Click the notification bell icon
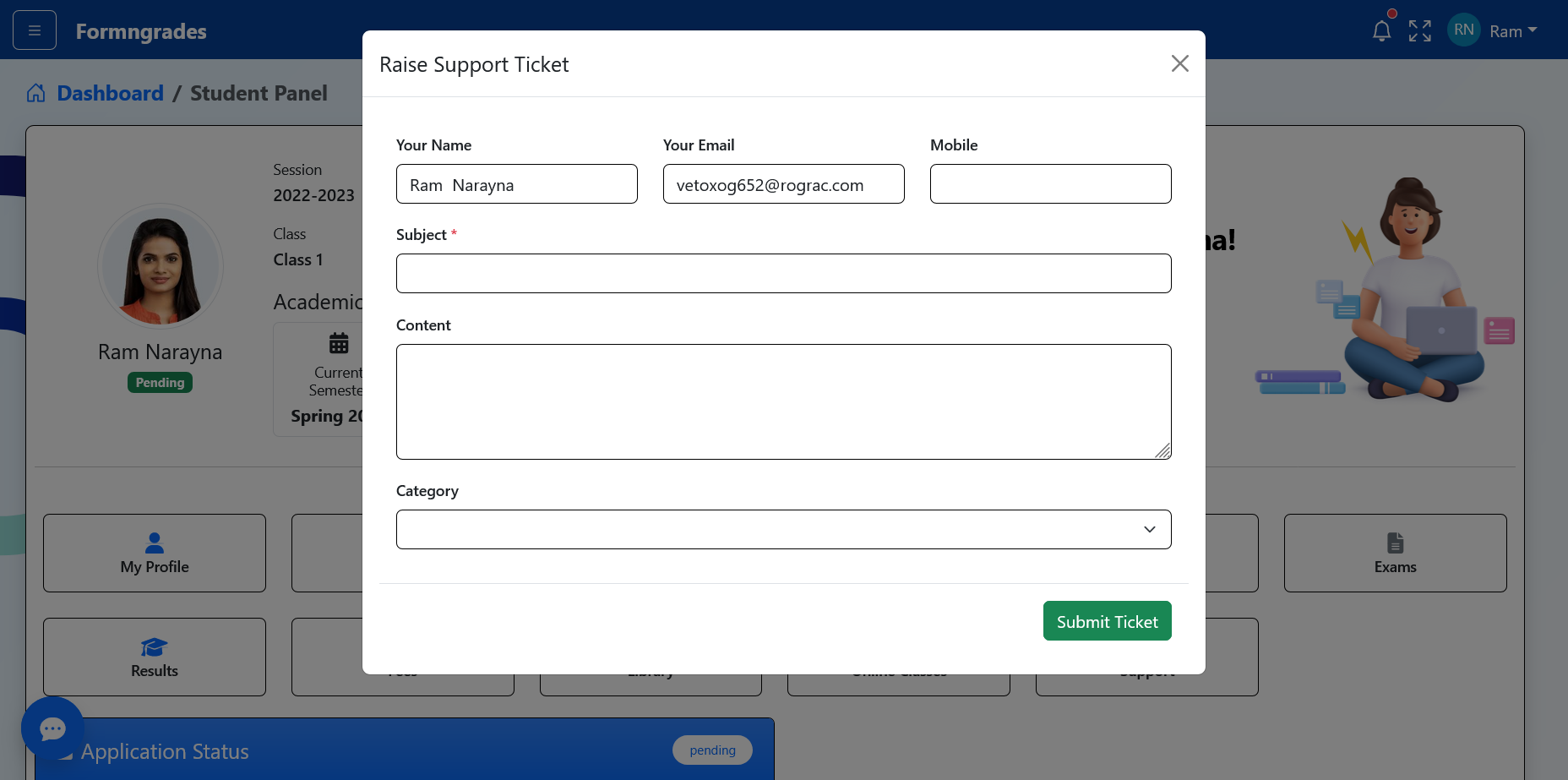The width and height of the screenshot is (1568, 780). point(1382,30)
